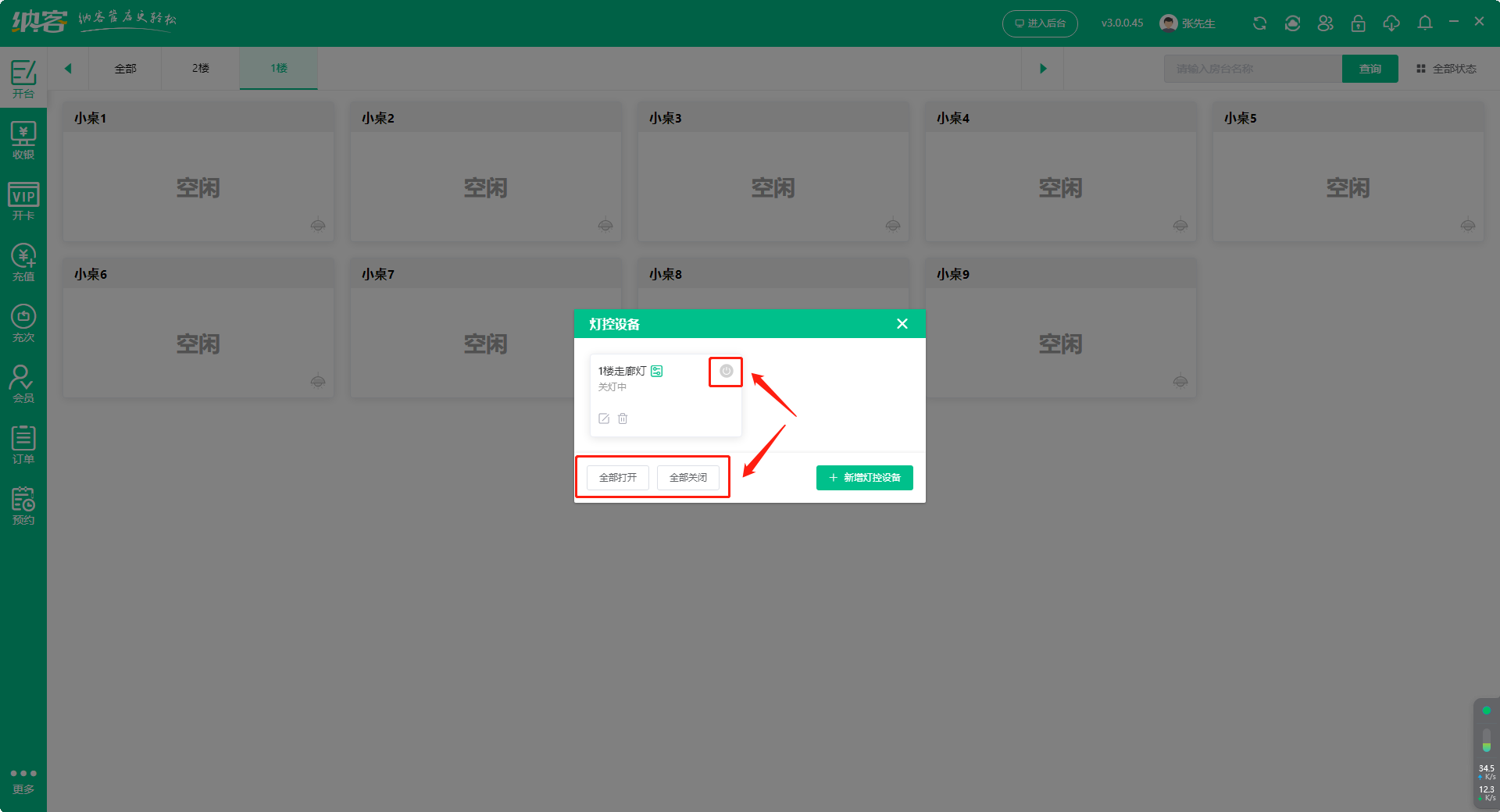Open the VIP 开卡 sidebar icon
Viewport: 1500px width, 812px height.
click(23, 201)
